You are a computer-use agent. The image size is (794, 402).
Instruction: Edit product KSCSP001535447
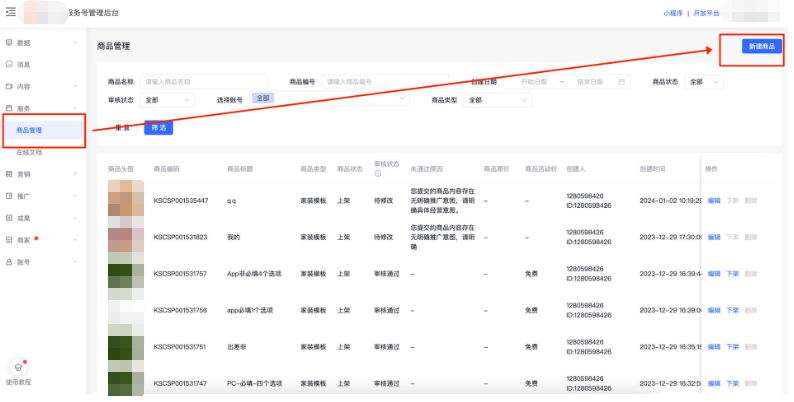click(x=714, y=200)
